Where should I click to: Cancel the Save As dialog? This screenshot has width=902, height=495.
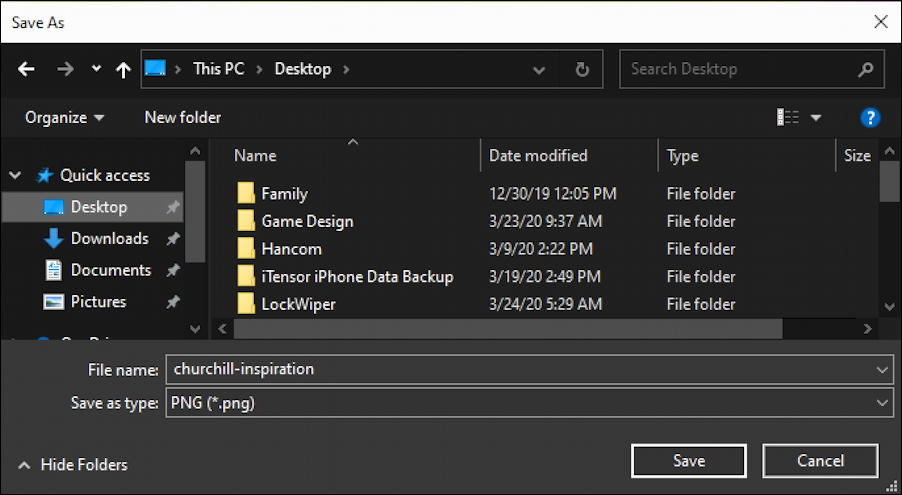click(820, 461)
